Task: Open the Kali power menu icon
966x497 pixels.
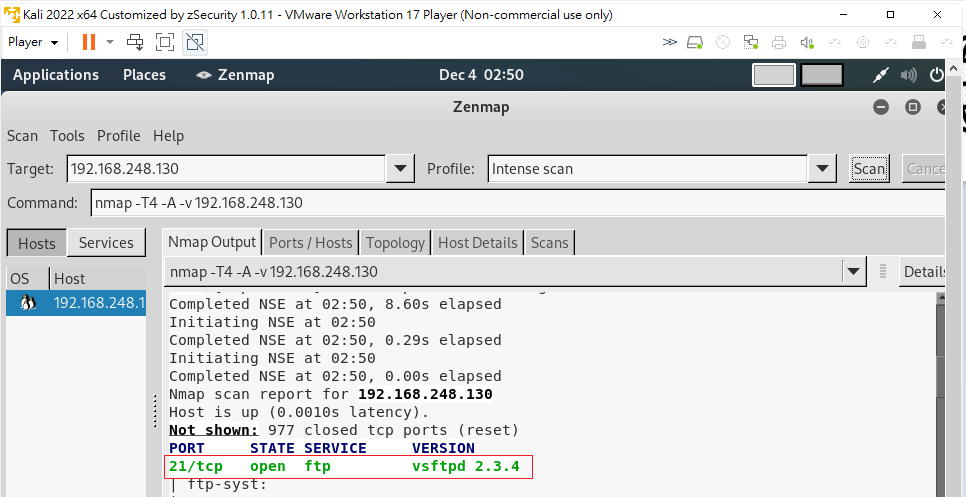Action: tap(937, 75)
